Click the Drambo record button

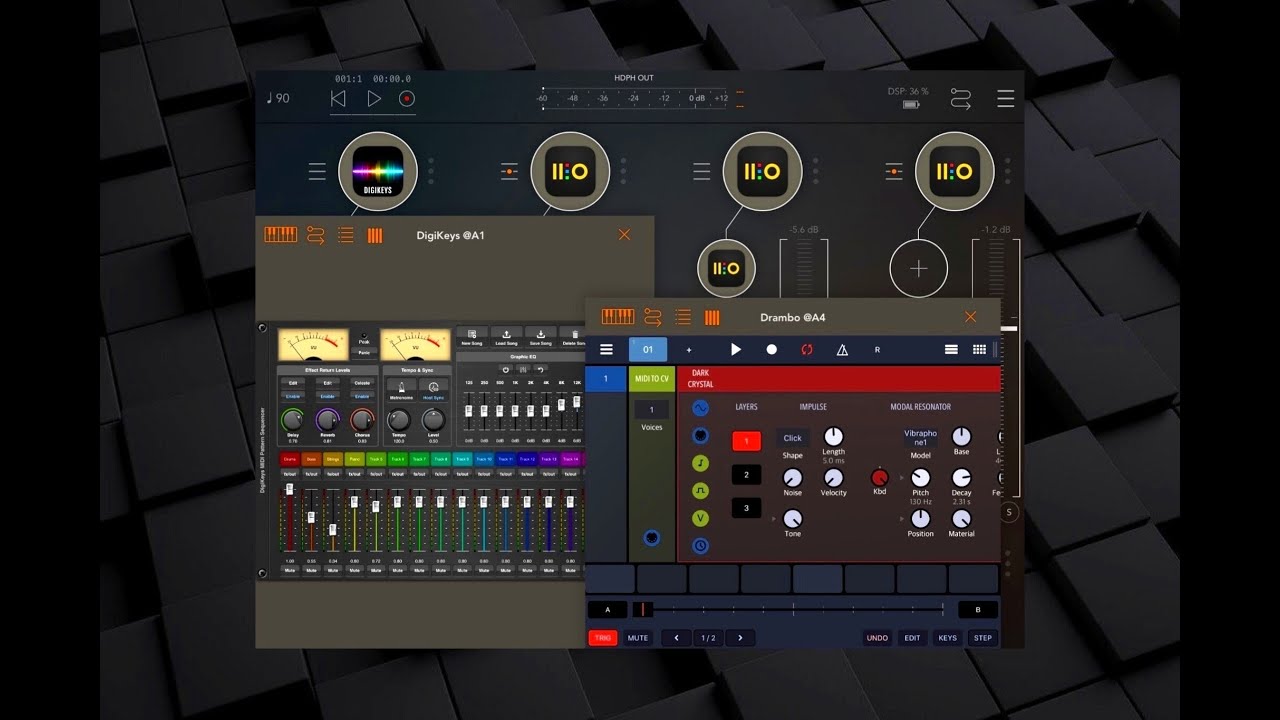[771, 349]
